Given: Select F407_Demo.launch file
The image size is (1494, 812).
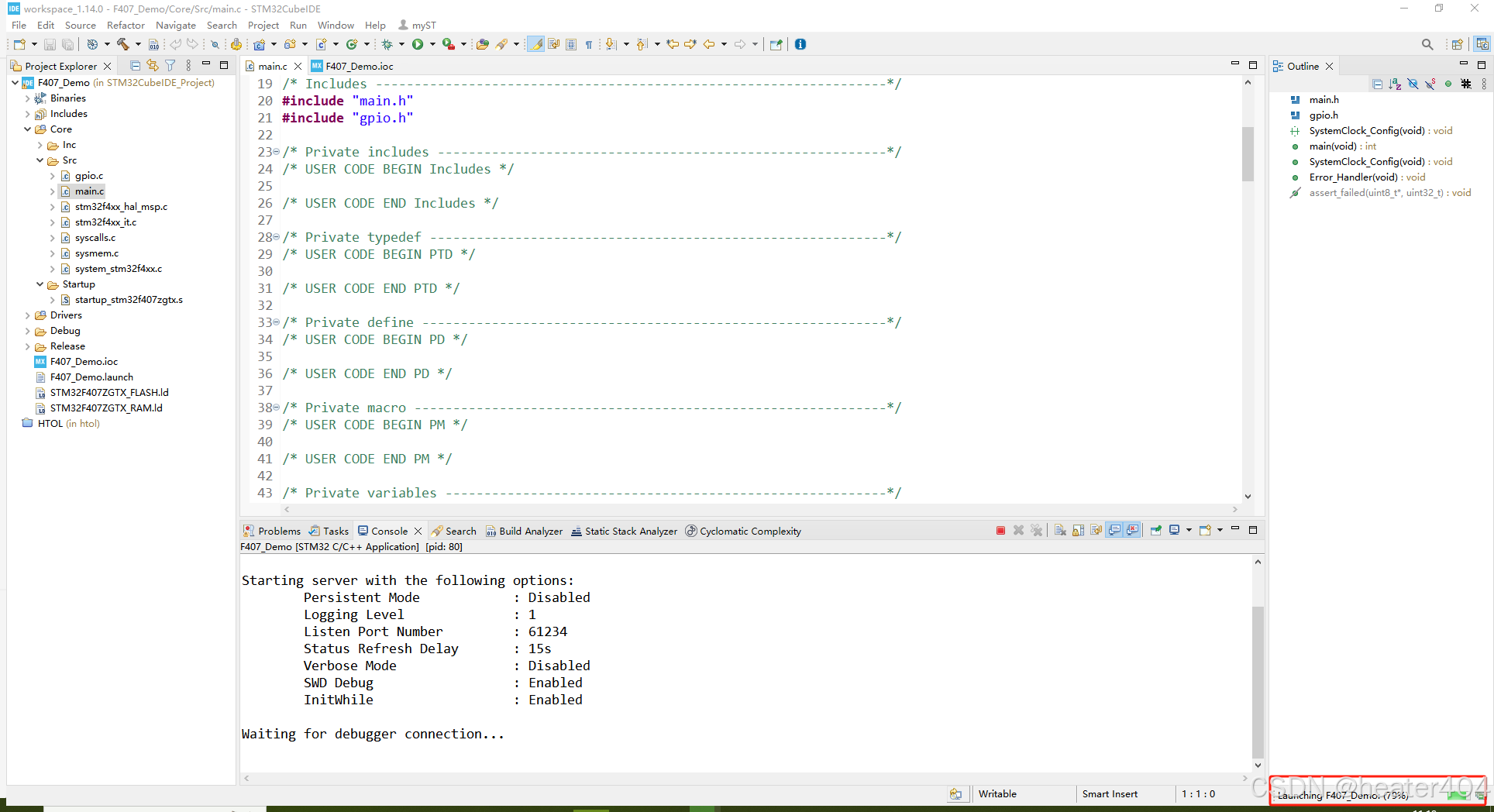Looking at the screenshot, I should [x=91, y=377].
